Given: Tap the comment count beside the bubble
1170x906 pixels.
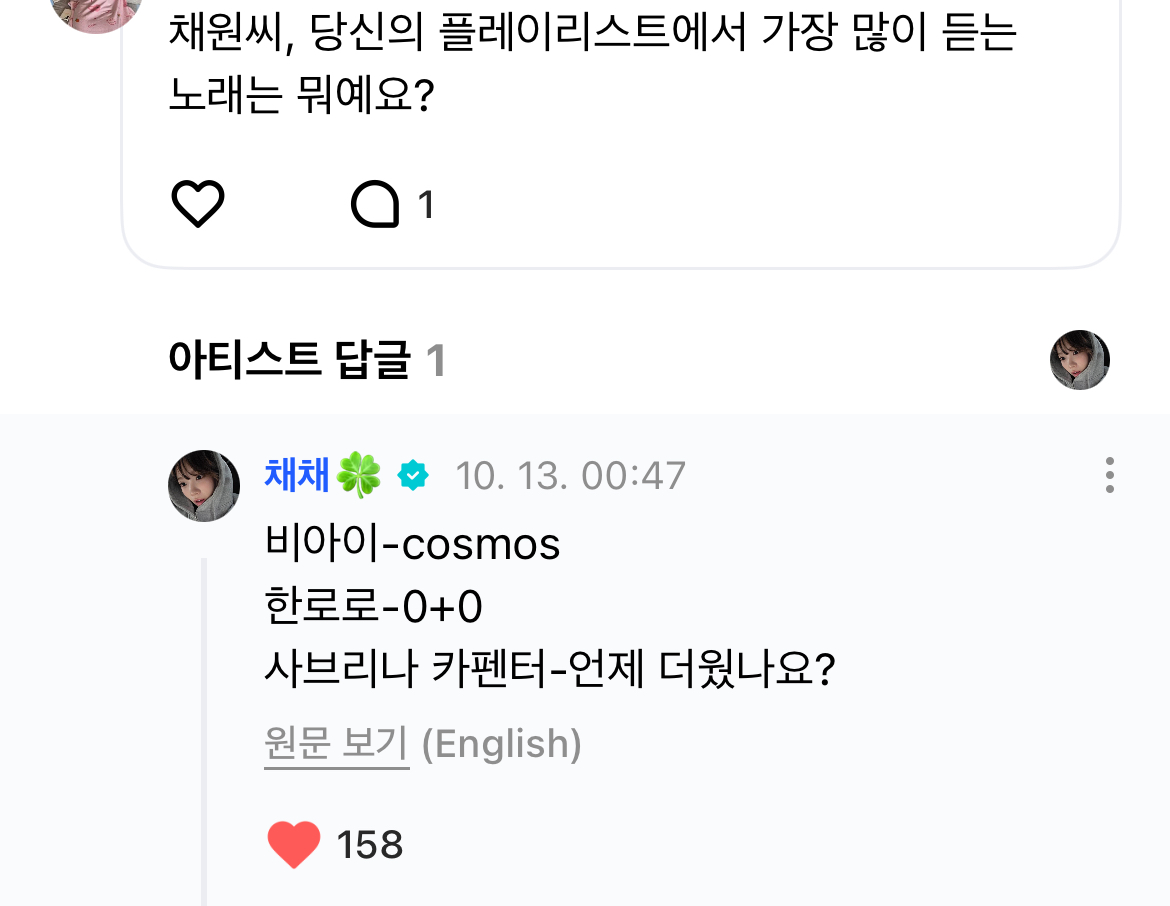Looking at the screenshot, I should [425, 206].
